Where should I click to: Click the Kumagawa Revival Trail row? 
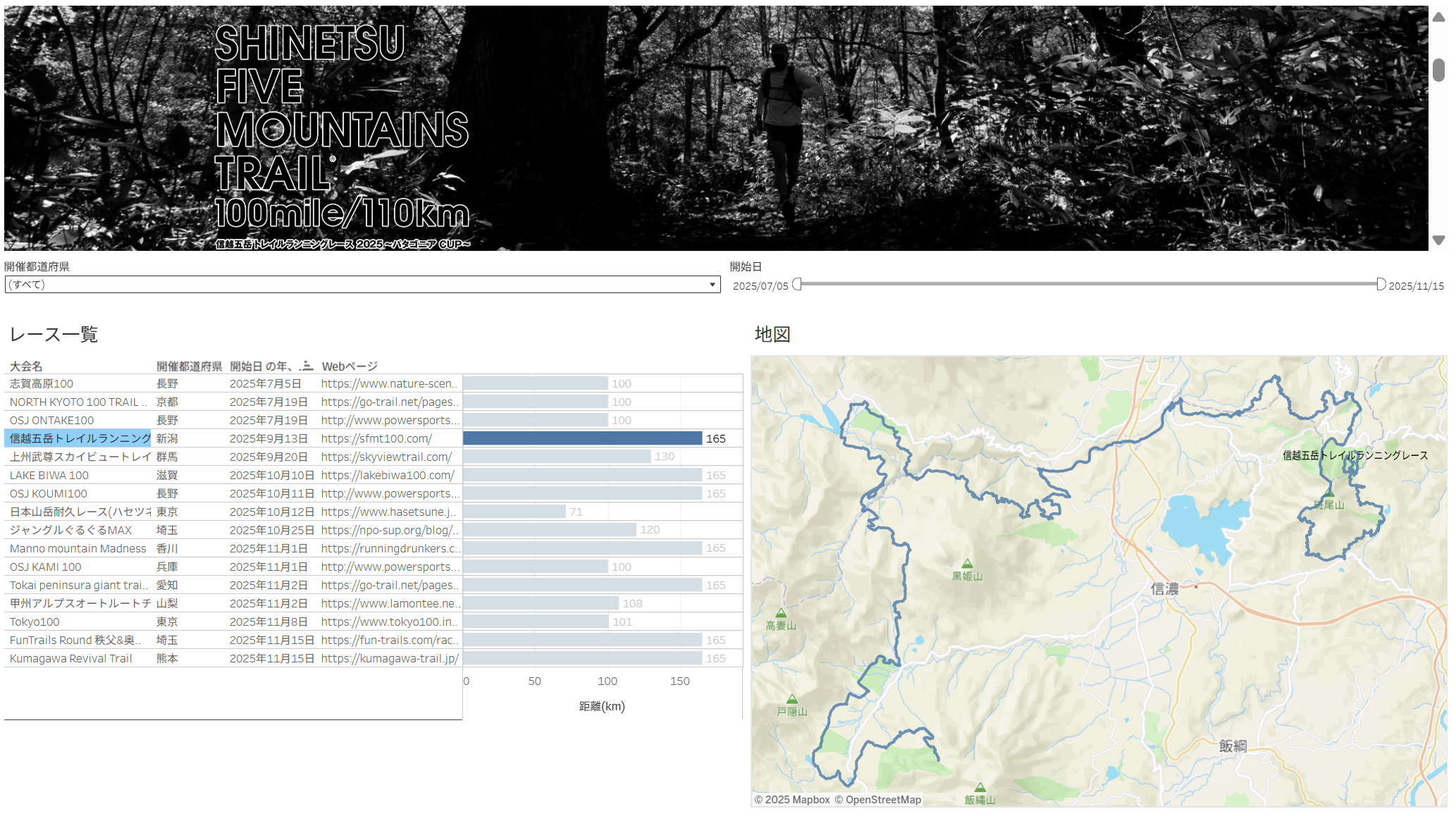click(x=70, y=659)
